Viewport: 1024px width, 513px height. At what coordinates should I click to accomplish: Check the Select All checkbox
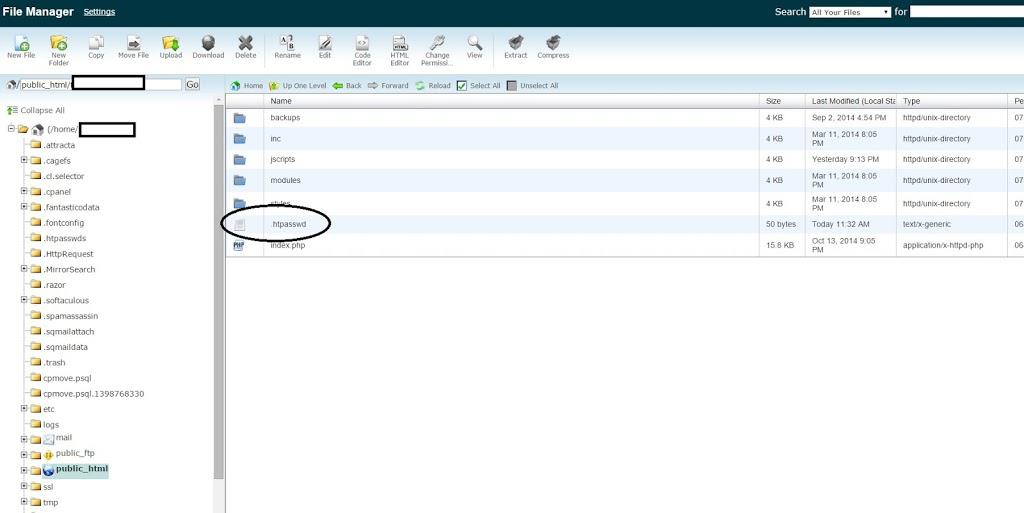[x=462, y=86]
